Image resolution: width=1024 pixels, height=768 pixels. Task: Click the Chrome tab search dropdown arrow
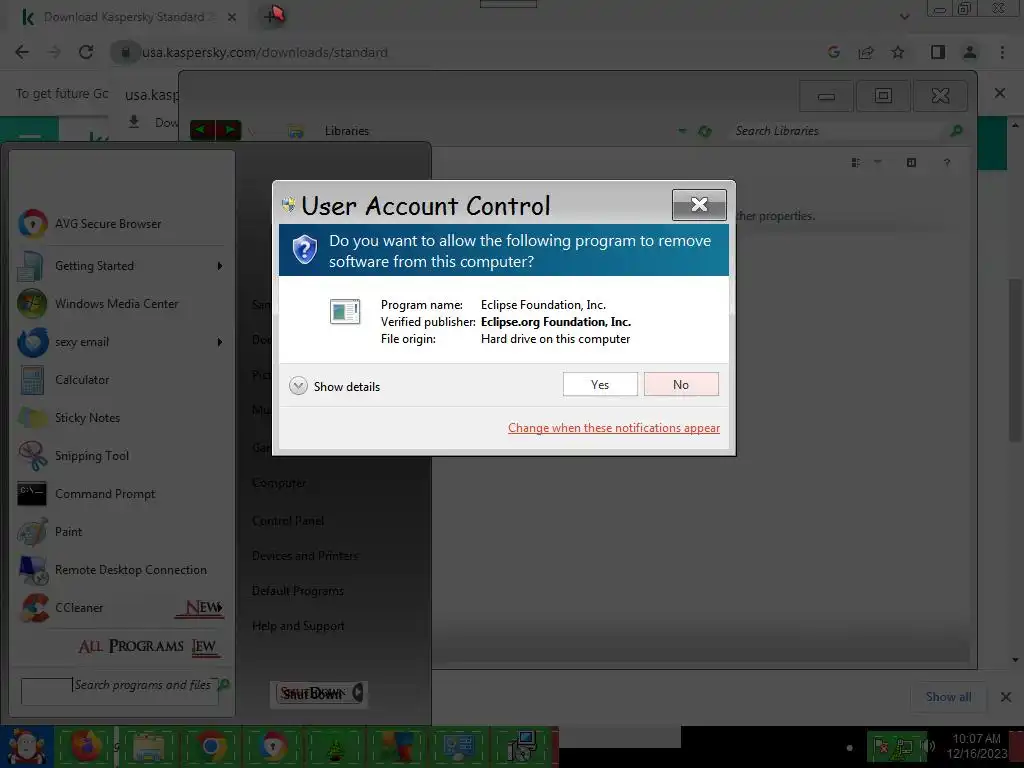[904, 17]
